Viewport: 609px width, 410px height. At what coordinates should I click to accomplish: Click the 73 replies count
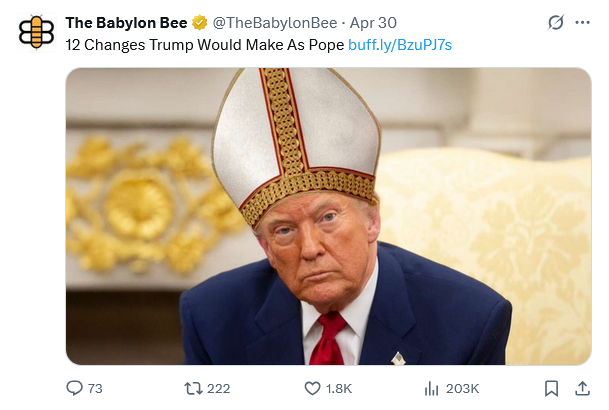(x=96, y=388)
